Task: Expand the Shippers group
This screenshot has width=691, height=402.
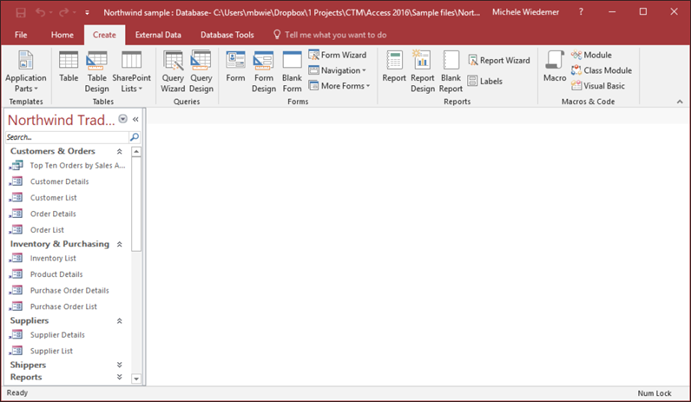Action: pyautogui.click(x=119, y=365)
